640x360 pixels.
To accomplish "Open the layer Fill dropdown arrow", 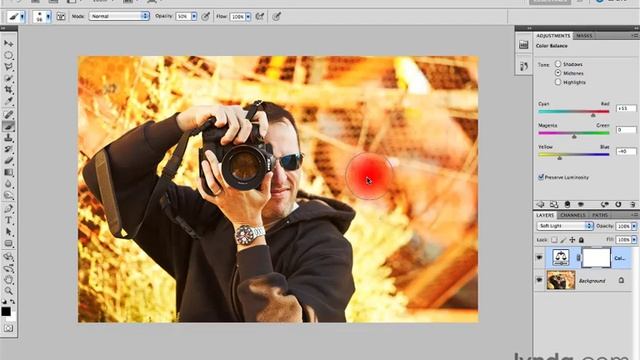I will click(634, 240).
